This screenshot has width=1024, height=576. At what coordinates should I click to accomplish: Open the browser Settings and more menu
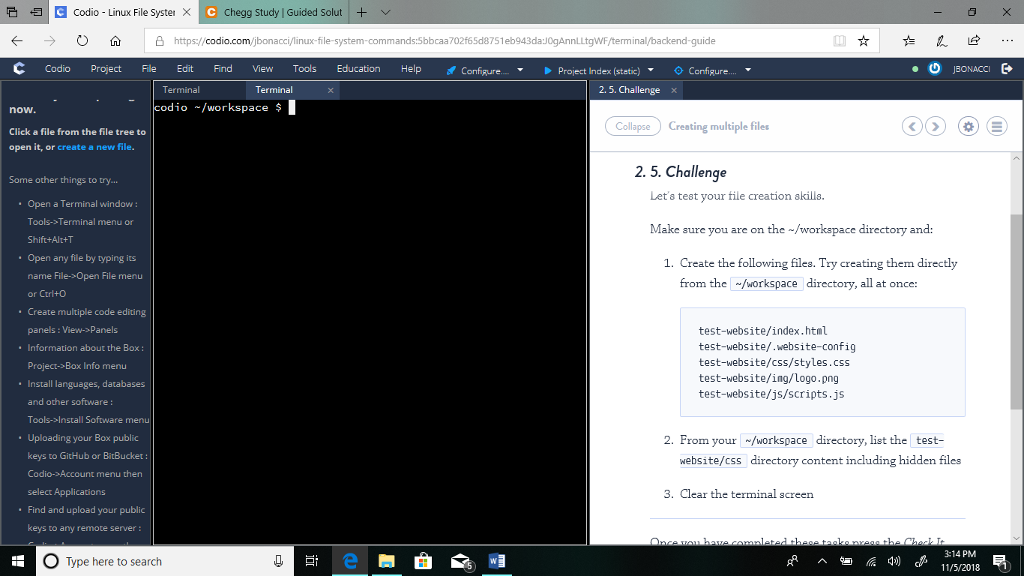click(x=1007, y=40)
